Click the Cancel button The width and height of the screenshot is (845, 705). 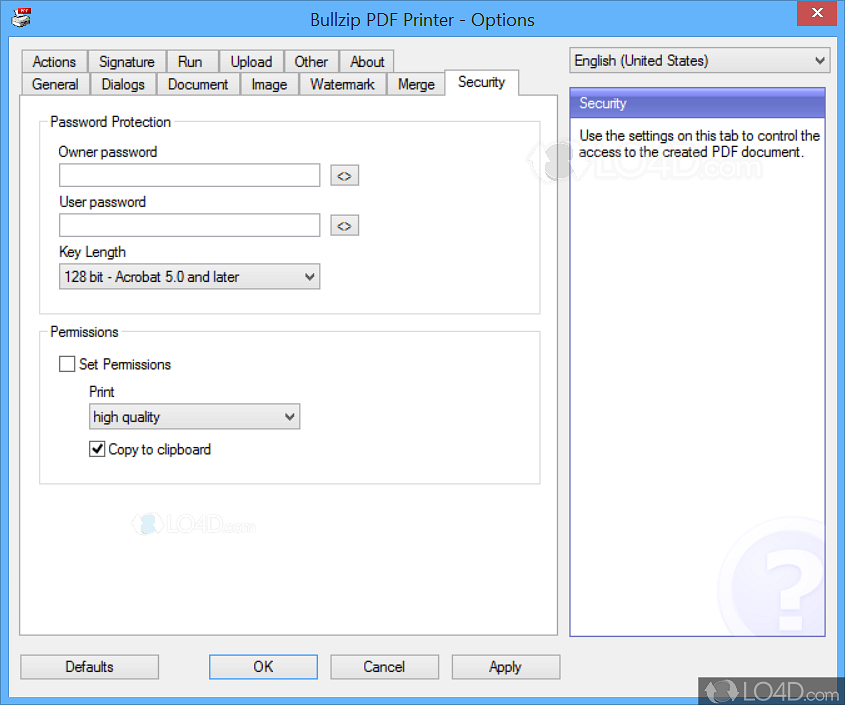click(384, 667)
